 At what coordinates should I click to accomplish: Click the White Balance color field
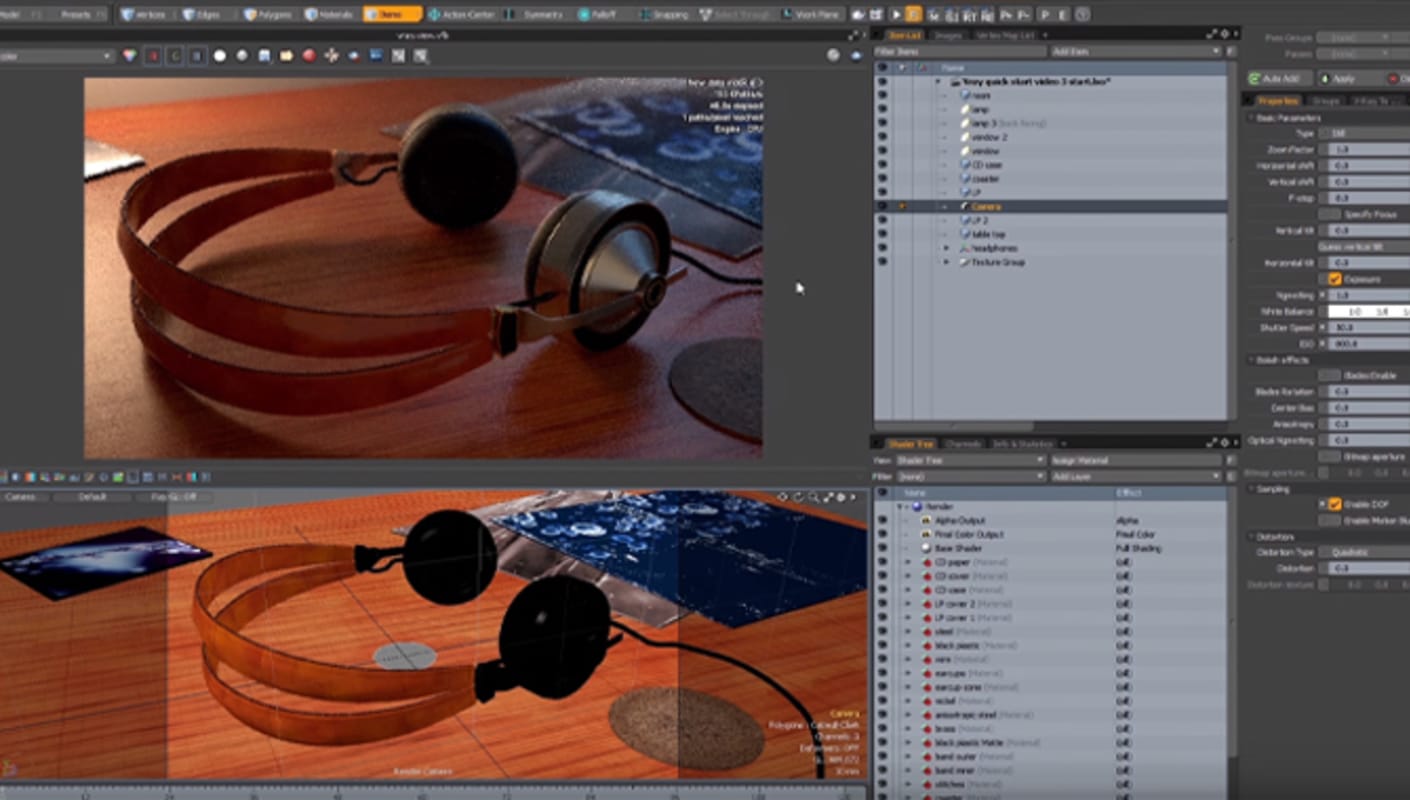coord(1368,312)
